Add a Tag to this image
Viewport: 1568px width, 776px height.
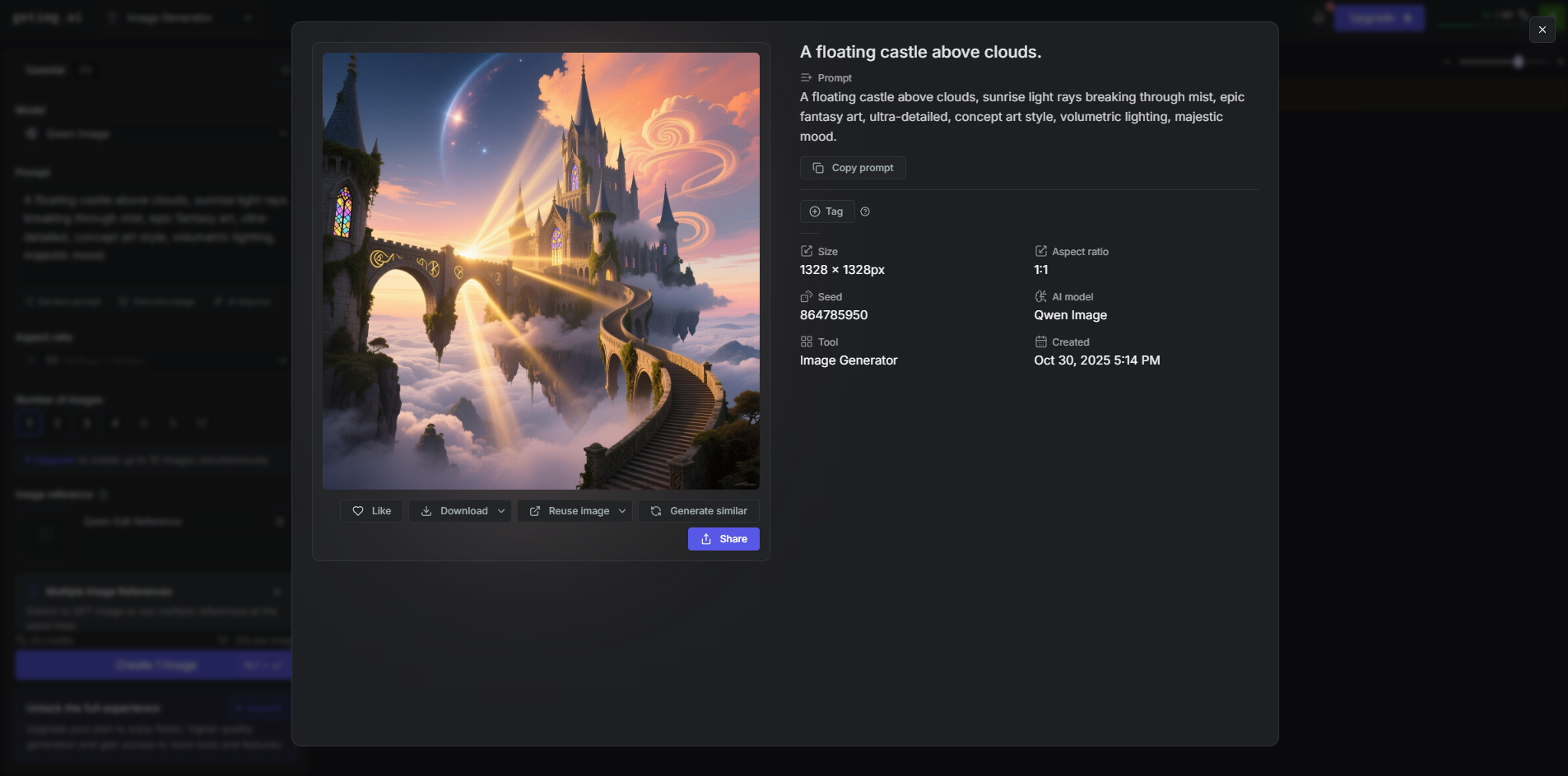pos(826,211)
